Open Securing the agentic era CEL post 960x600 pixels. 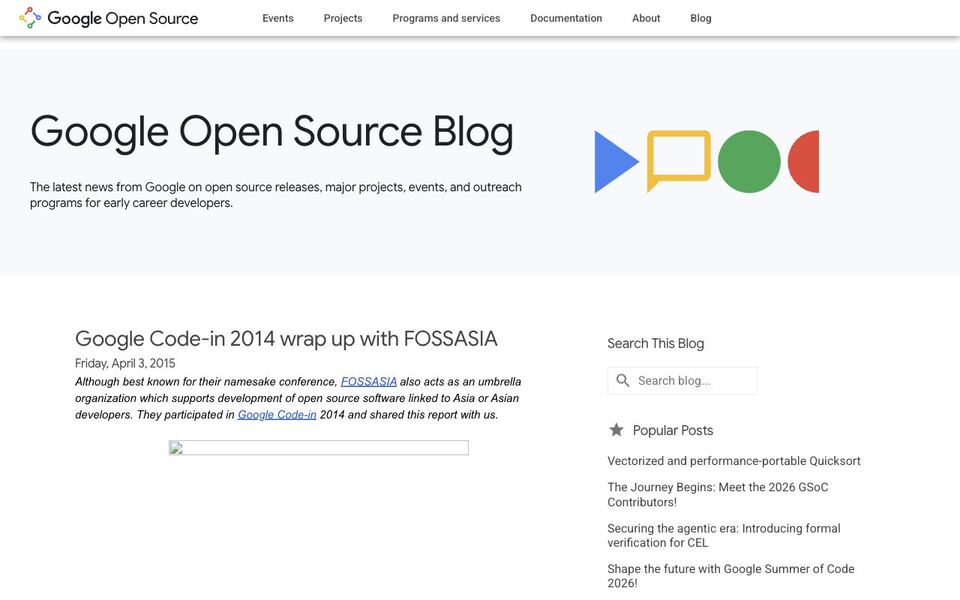724,535
